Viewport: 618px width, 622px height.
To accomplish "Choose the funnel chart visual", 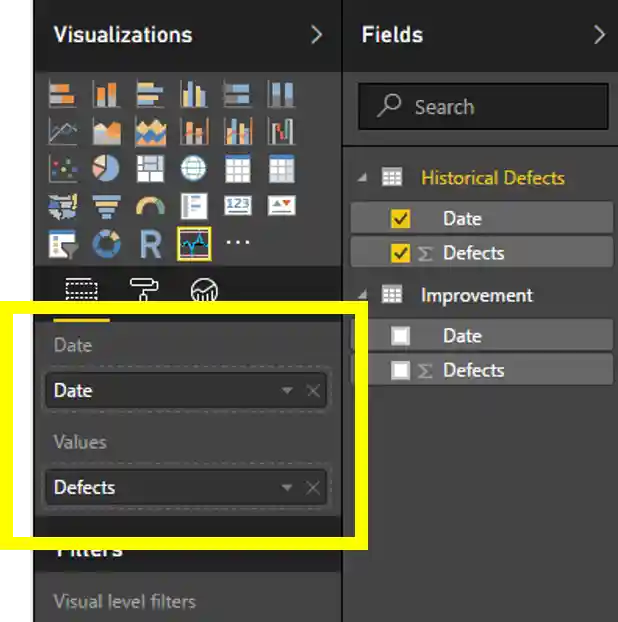I will (x=106, y=206).
